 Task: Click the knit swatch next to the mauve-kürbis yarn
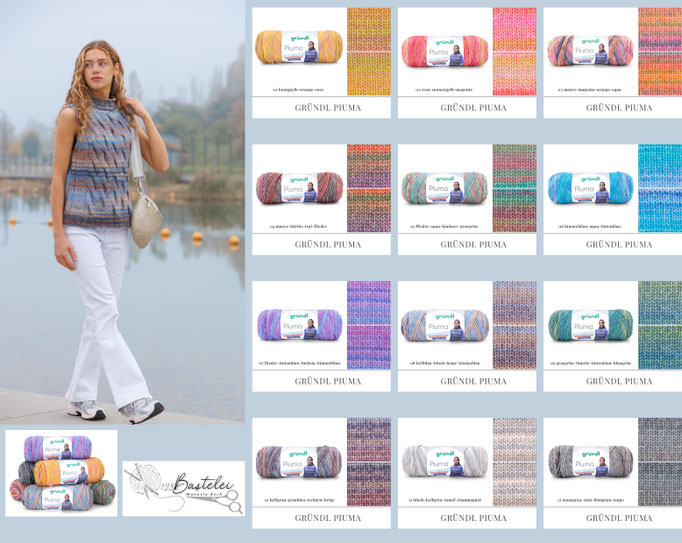pos(369,188)
